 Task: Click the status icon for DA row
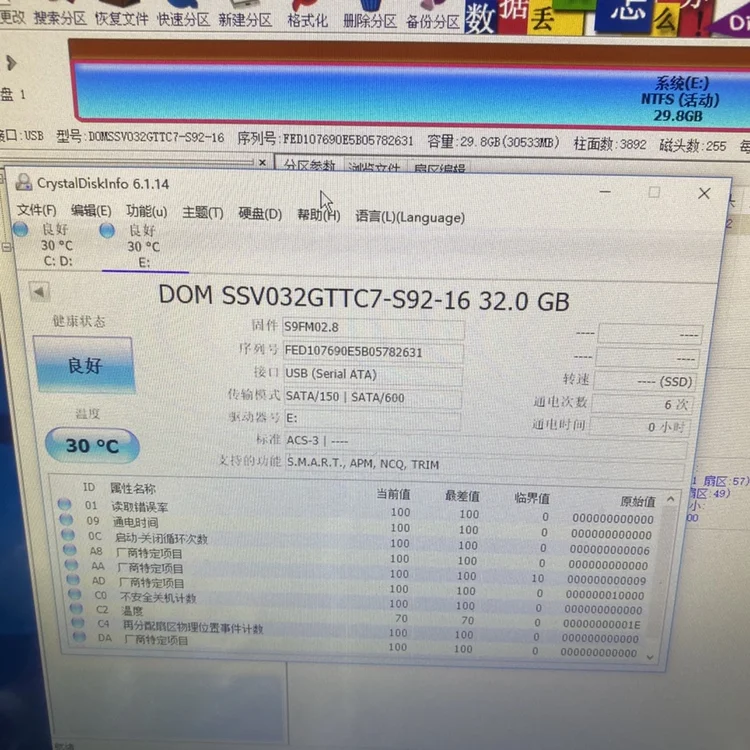pos(79,637)
